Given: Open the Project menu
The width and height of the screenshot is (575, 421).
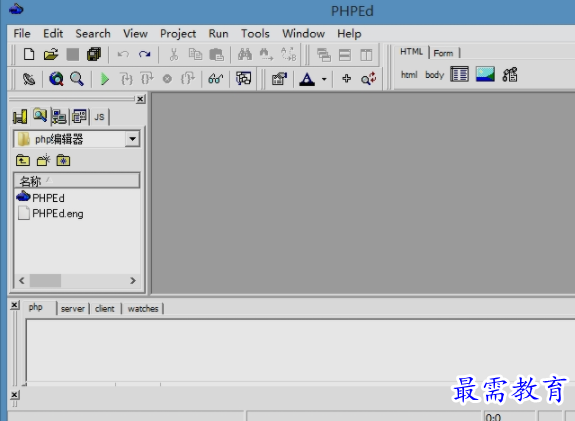Looking at the screenshot, I should point(178,34).
